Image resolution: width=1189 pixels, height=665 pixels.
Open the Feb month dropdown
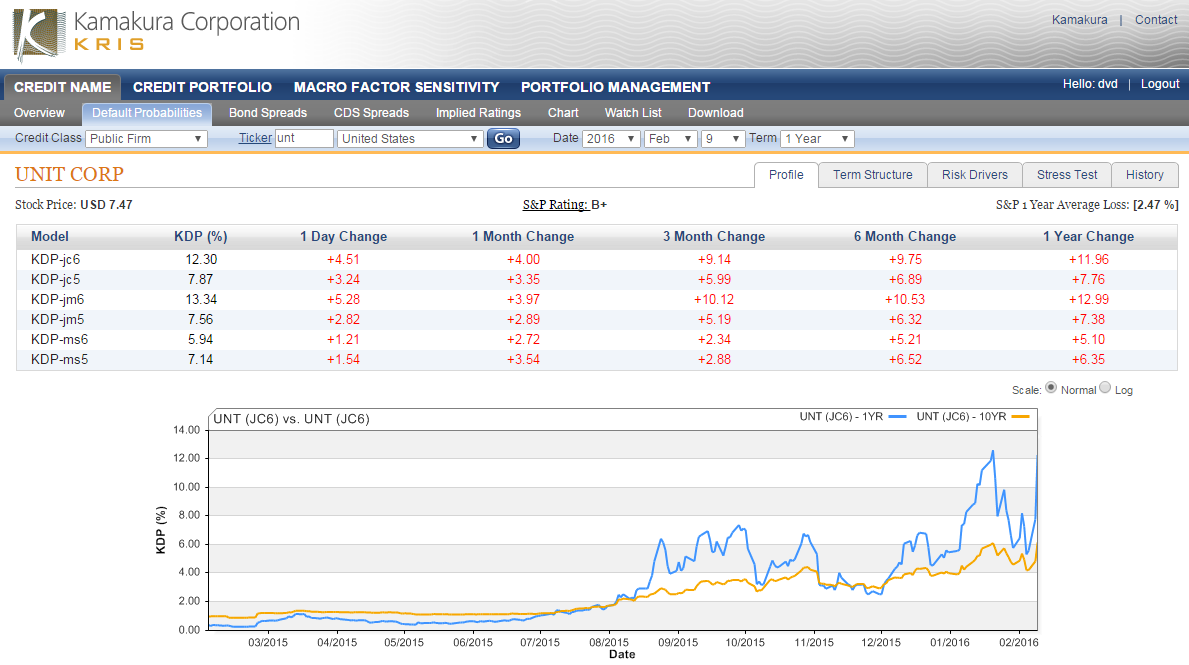670,139
